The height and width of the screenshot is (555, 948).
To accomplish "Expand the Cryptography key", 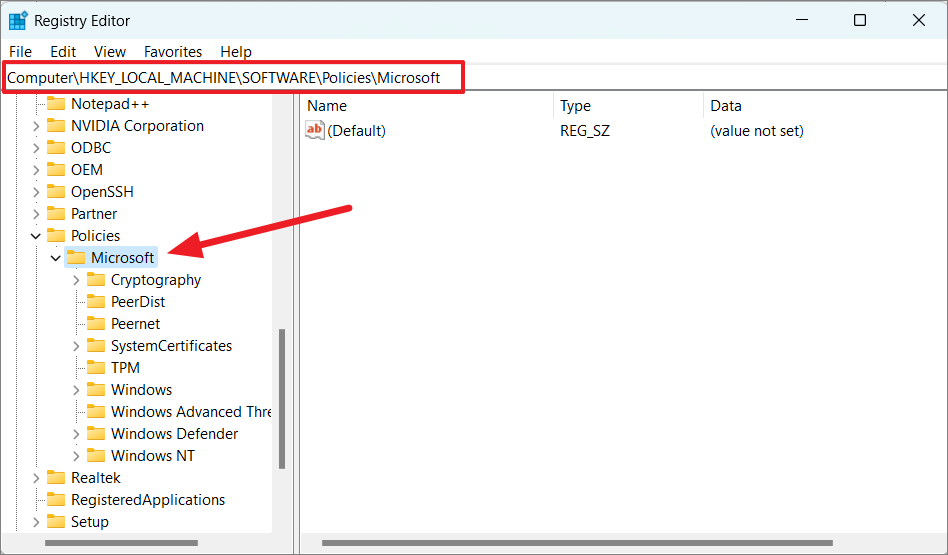I will point(76,280).
